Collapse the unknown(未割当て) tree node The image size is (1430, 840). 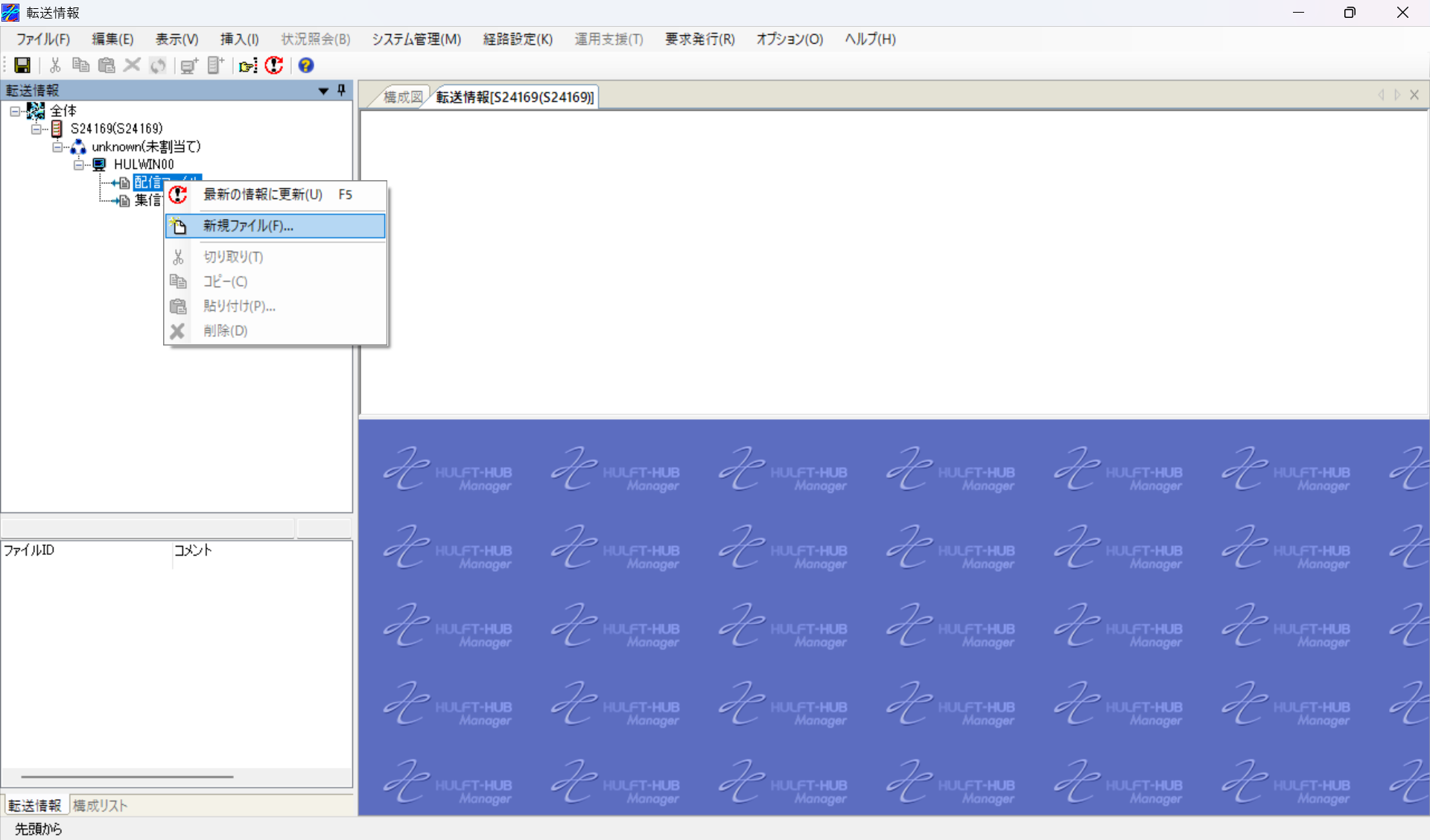click(57, 147)
